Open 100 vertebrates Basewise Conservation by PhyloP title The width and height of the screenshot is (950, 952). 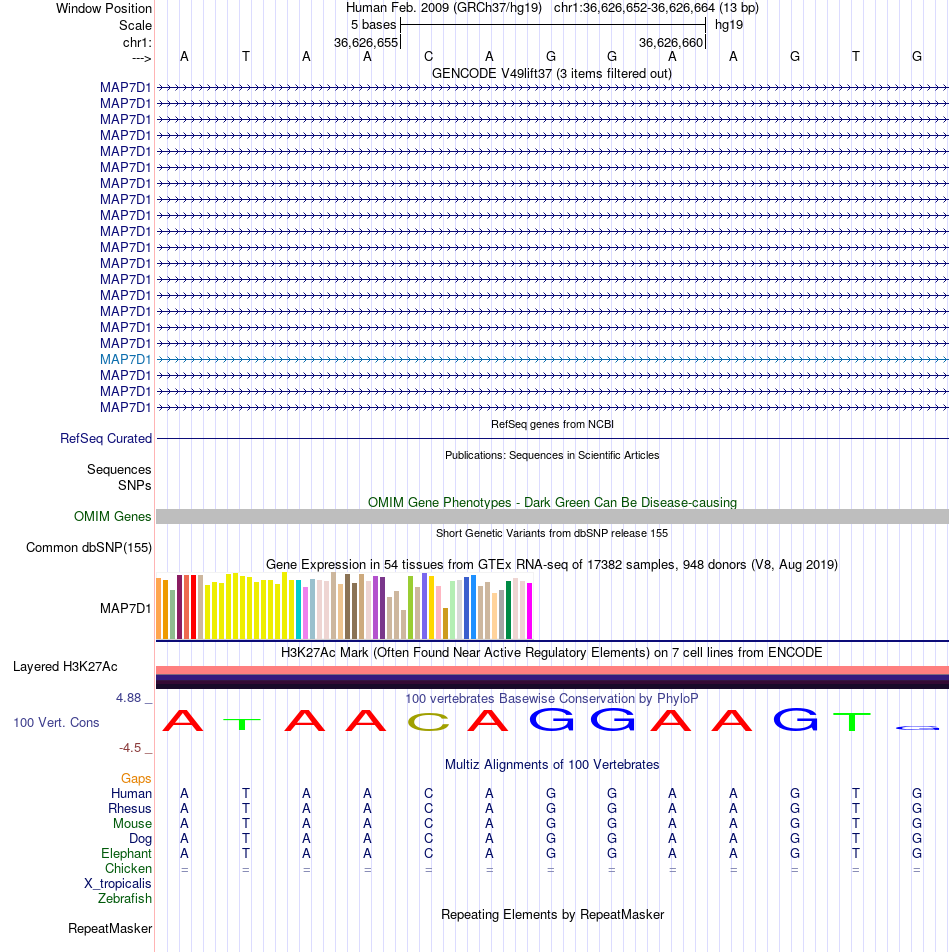tap(552, 698)
